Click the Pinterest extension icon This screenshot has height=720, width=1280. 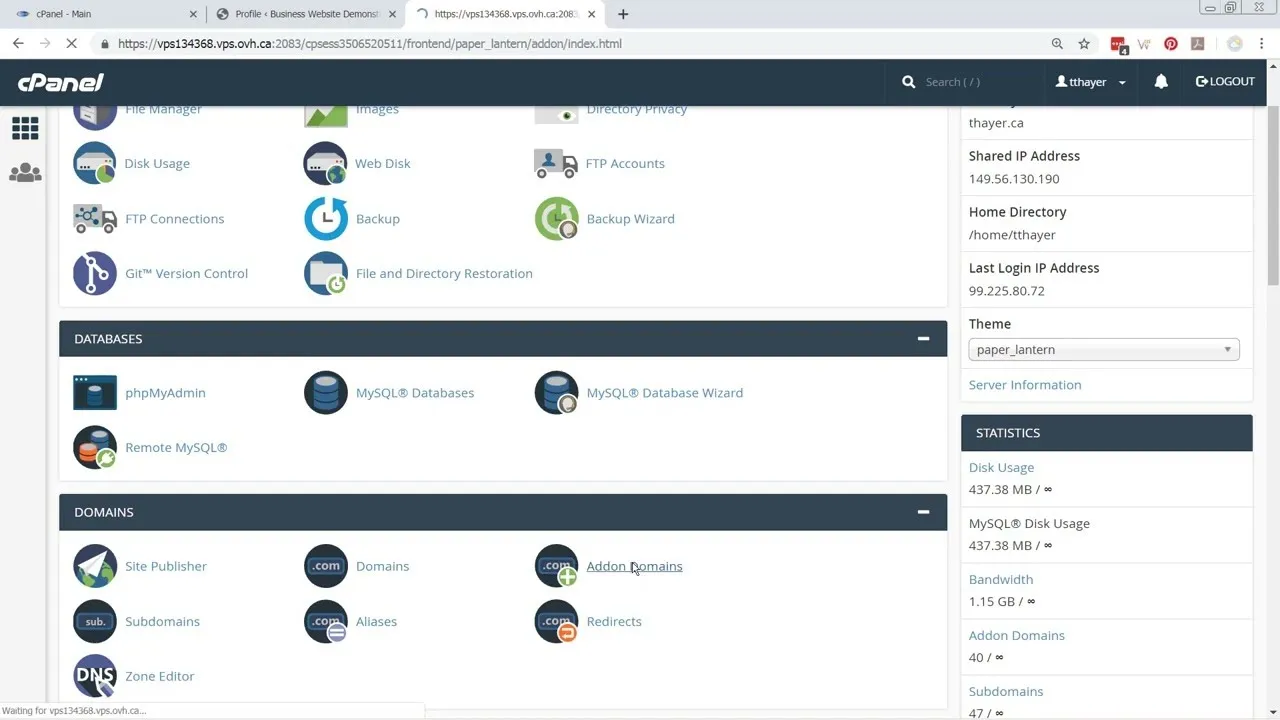[1171, 44]
